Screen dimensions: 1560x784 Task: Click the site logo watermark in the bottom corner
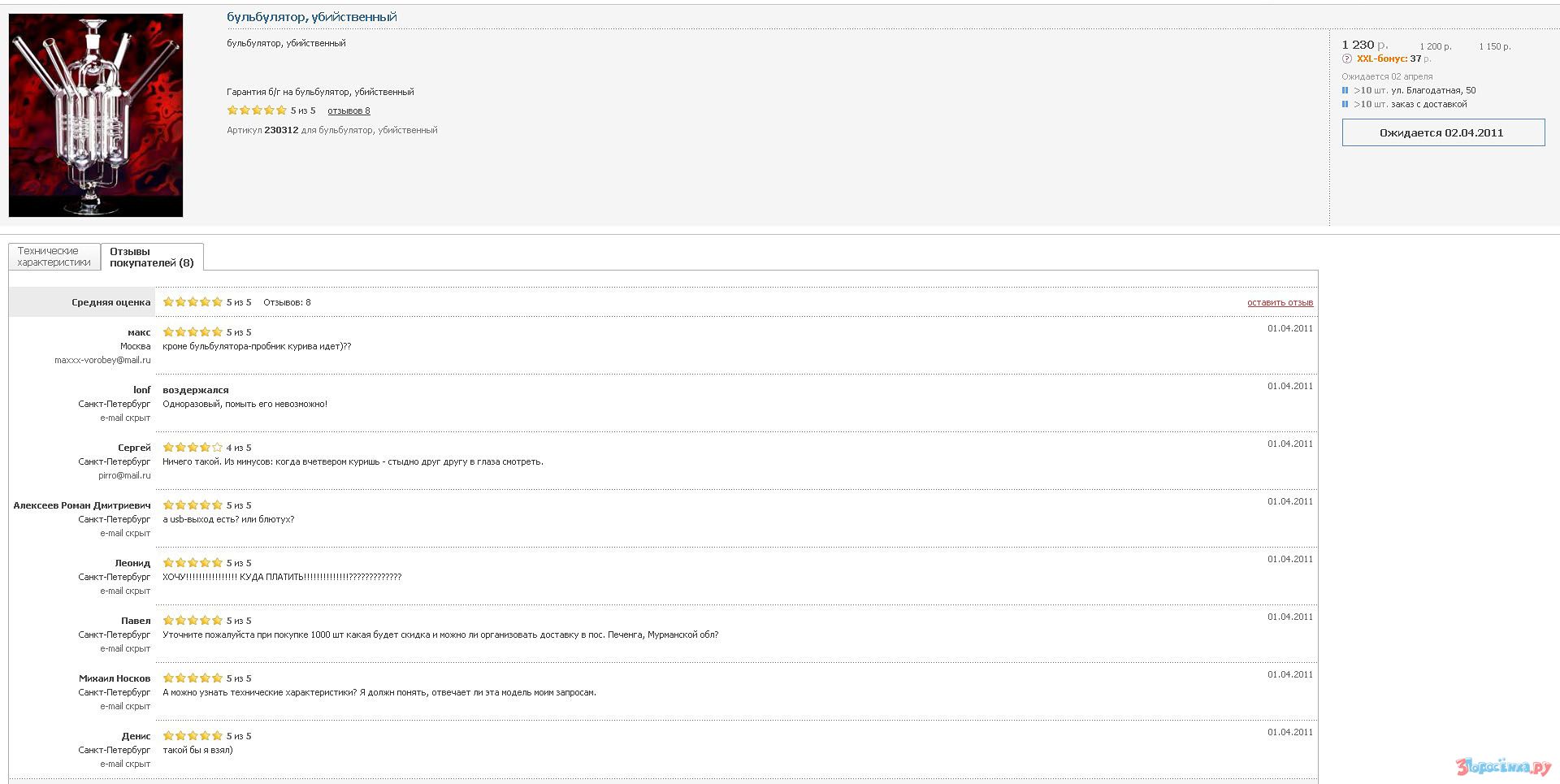click(x=1503, y=766)
